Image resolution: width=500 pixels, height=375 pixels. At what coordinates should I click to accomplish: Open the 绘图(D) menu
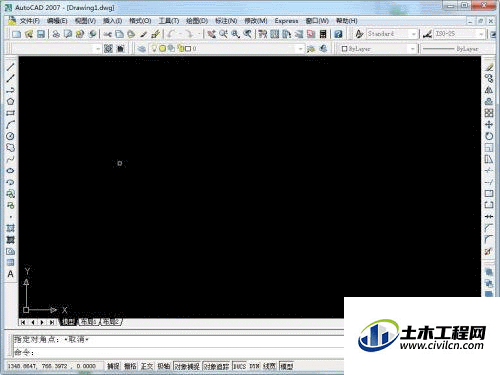[x=197, y=21]
